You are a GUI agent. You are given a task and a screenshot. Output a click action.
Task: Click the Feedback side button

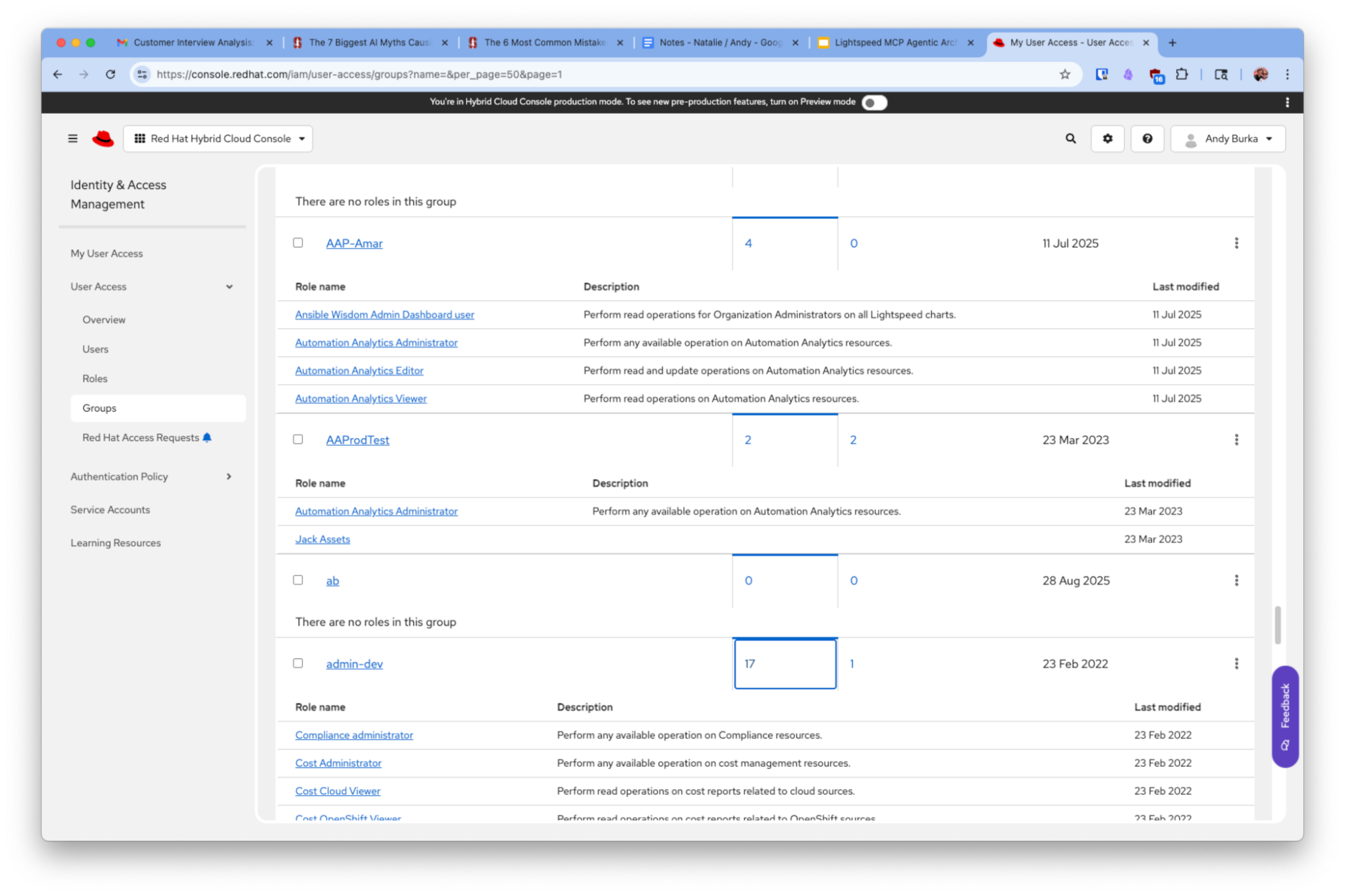click(1284, 716)
